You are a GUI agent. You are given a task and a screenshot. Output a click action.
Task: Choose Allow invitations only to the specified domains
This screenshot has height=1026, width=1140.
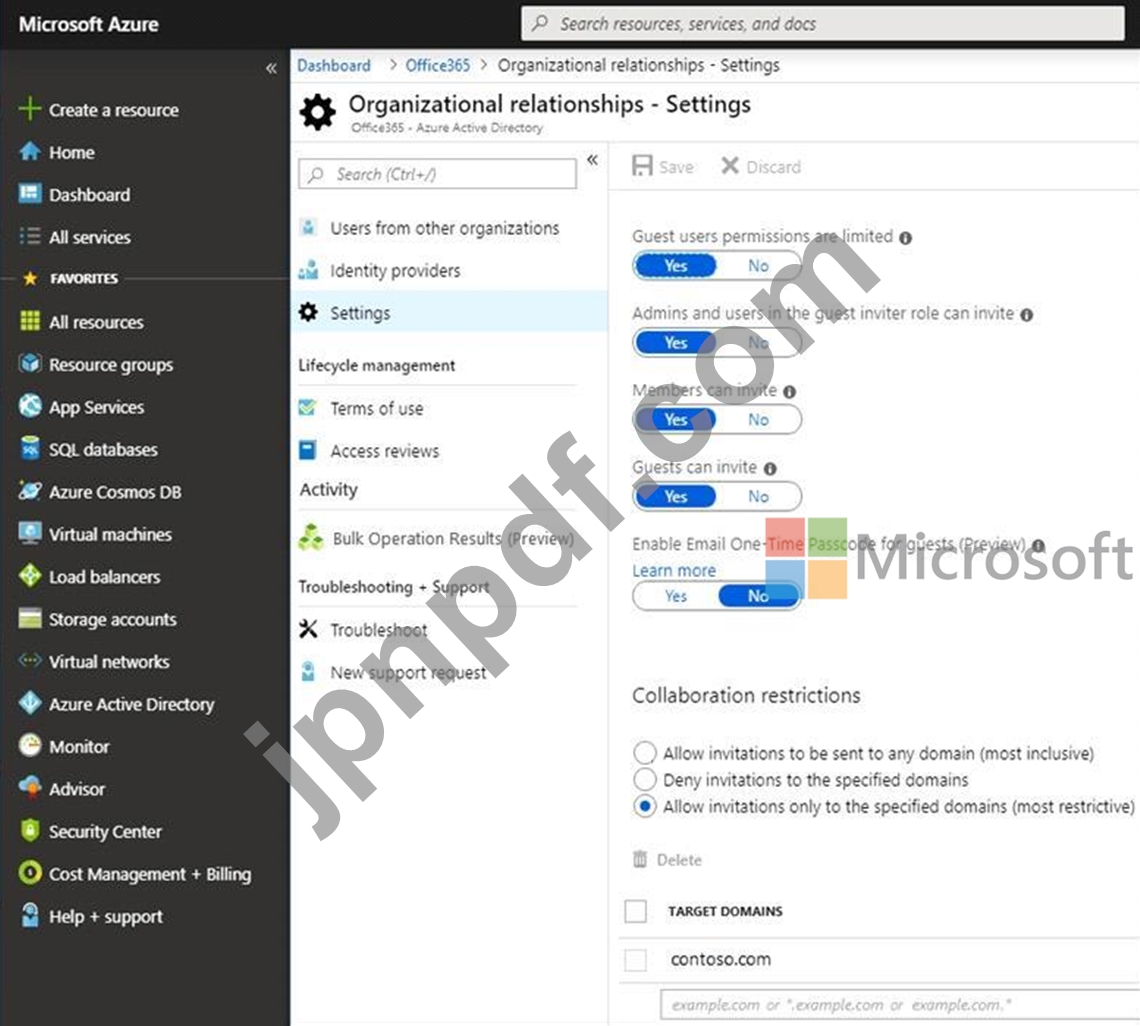pyautogui.click(x=644, y=806)
